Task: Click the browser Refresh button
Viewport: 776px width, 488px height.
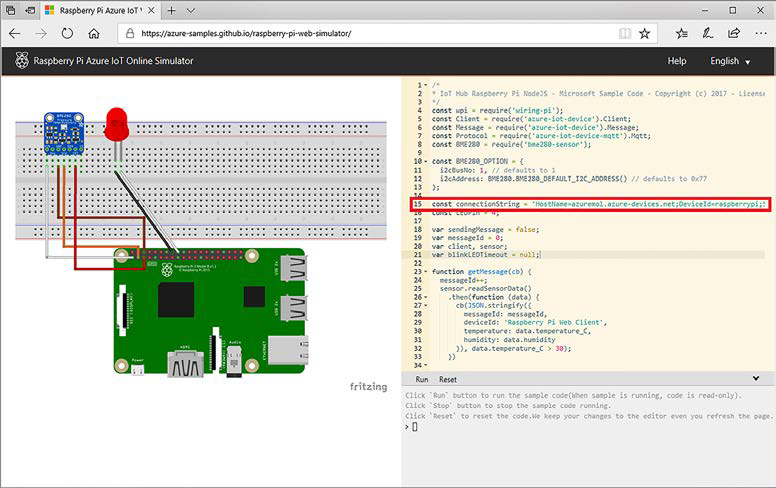Action: click(67, 33)
